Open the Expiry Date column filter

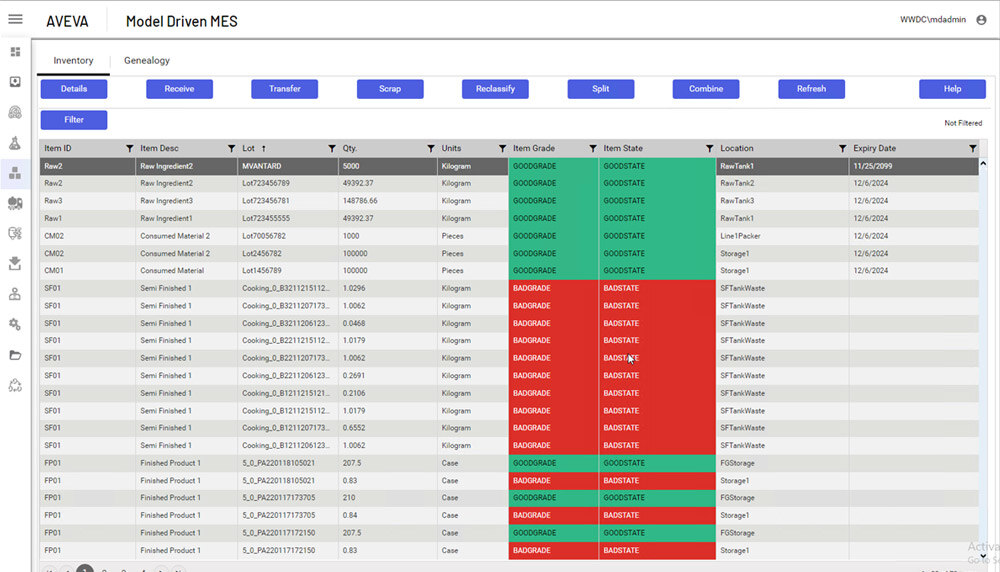(x=972, y=149)
